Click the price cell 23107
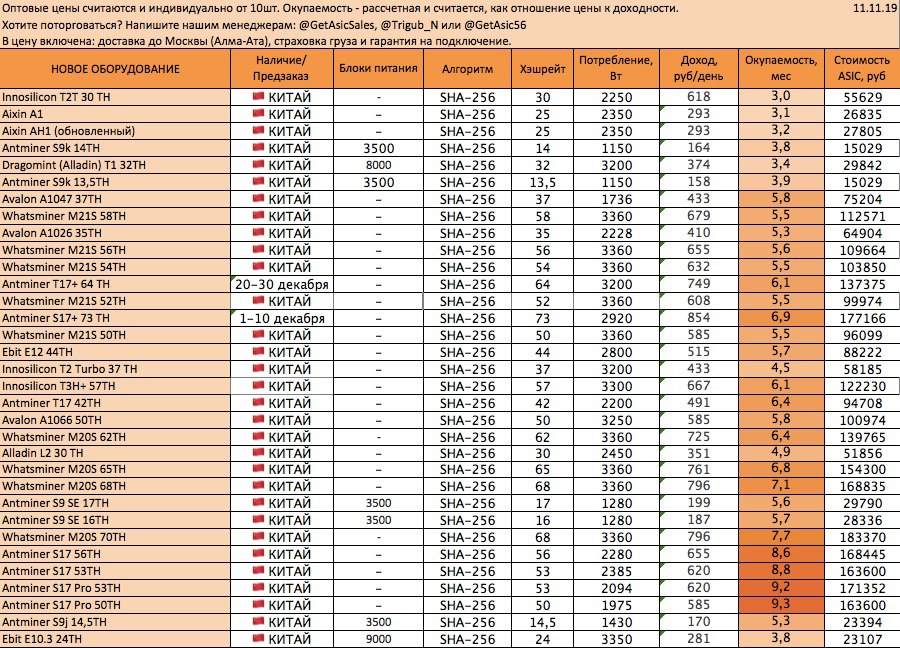 click(x=862, y=639)
